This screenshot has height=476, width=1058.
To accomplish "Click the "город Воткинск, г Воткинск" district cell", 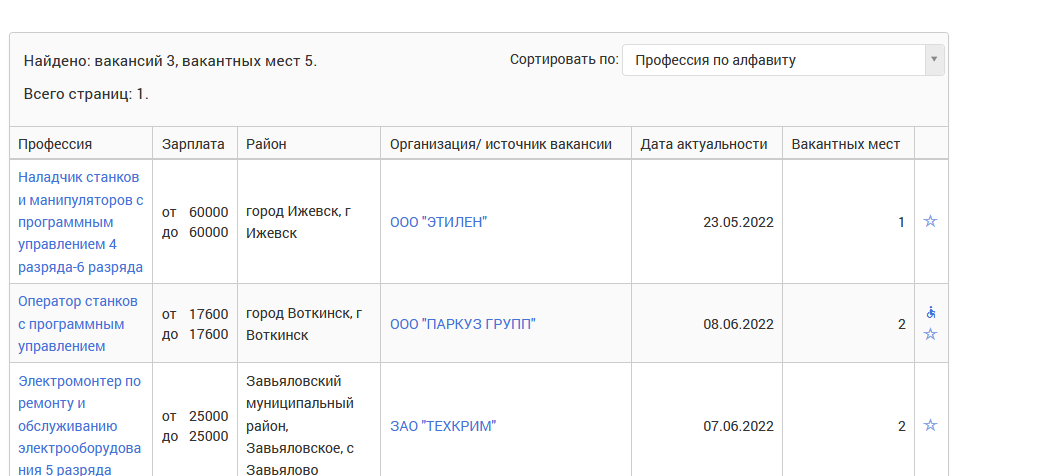I will click(x=304, y=324).
